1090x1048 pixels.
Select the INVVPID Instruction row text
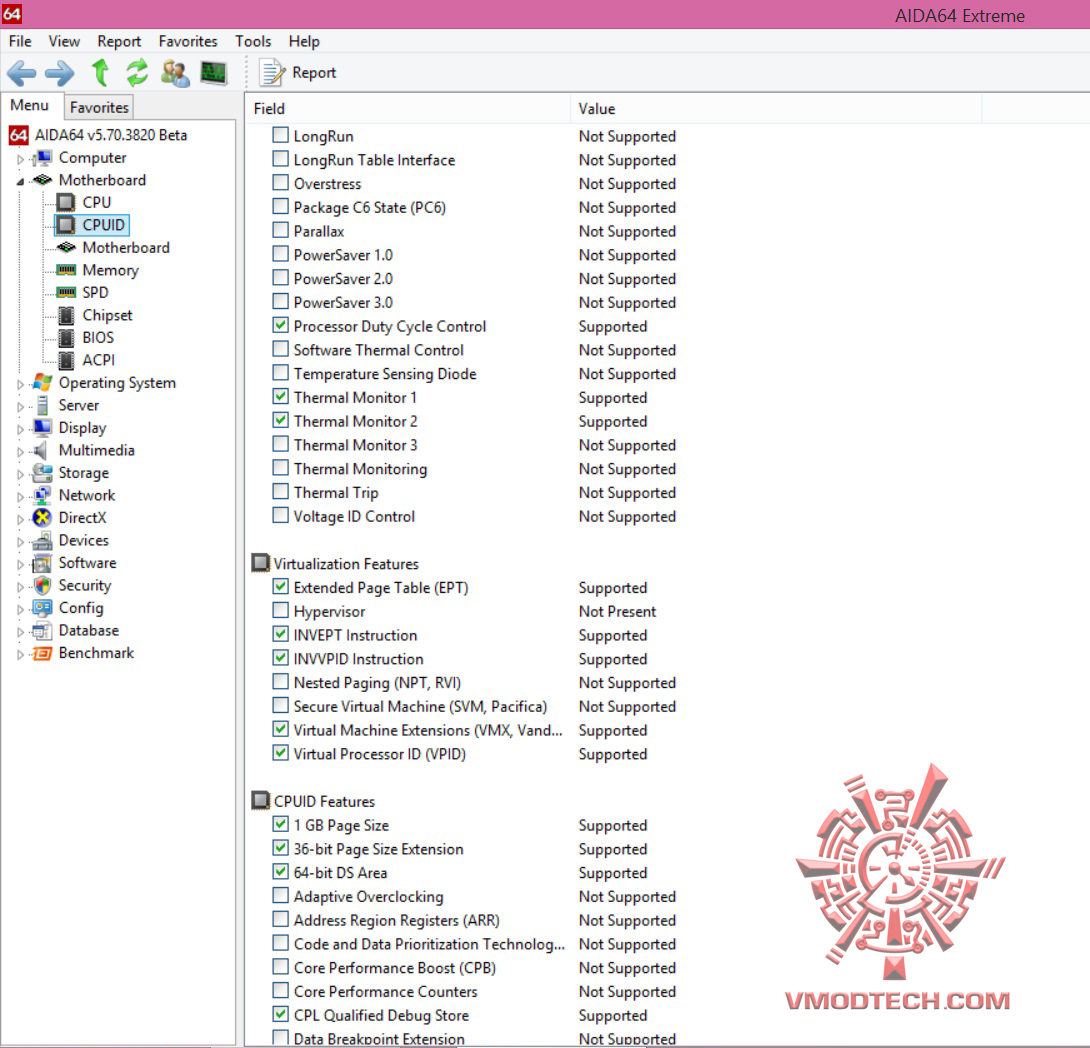coord(358,659)
